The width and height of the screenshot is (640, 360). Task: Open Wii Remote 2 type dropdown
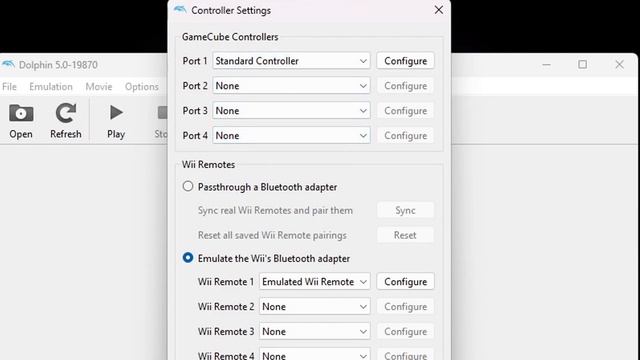pyautogui.click(x=314, y=307)
